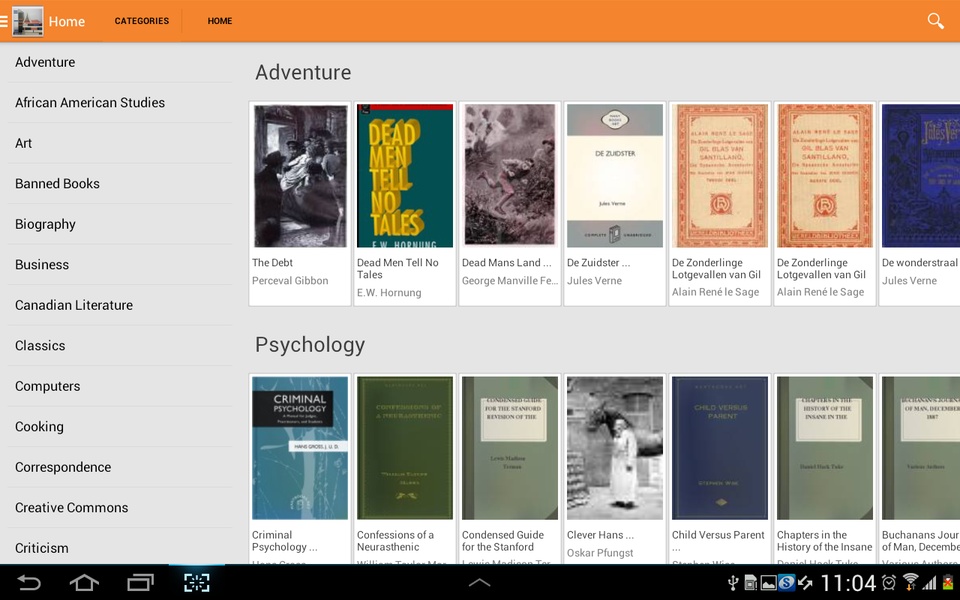The height and width of the screenshot is (600, 960).
Task: Switch to the CATEGORIES tab
Action: 141,21
